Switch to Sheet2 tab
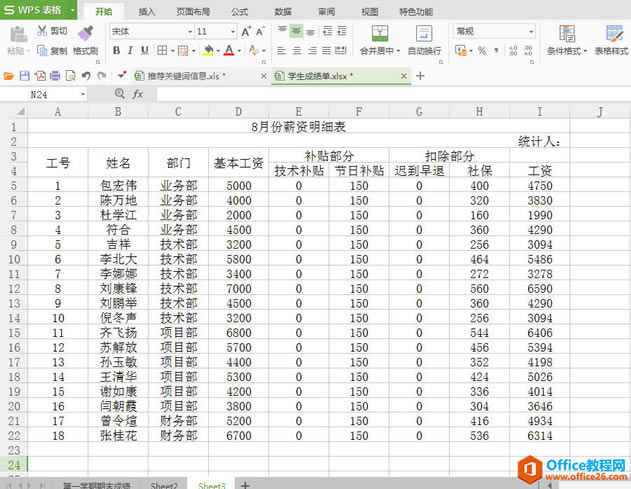 click(x=164, y=485)
